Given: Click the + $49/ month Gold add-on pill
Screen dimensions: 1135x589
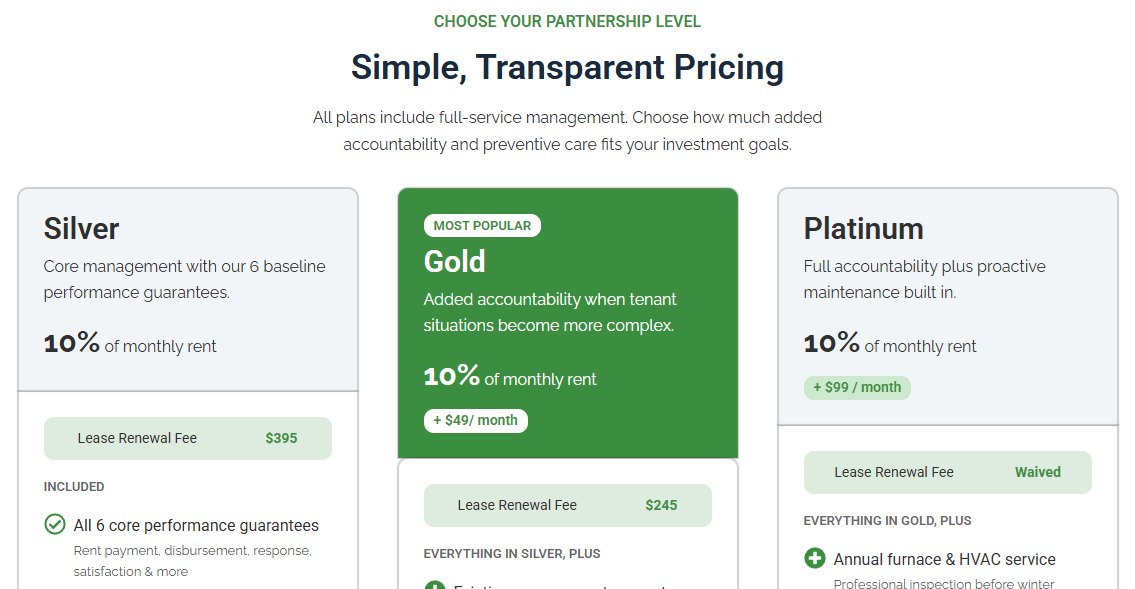Looking at the screenshot, I should [475, 420].
